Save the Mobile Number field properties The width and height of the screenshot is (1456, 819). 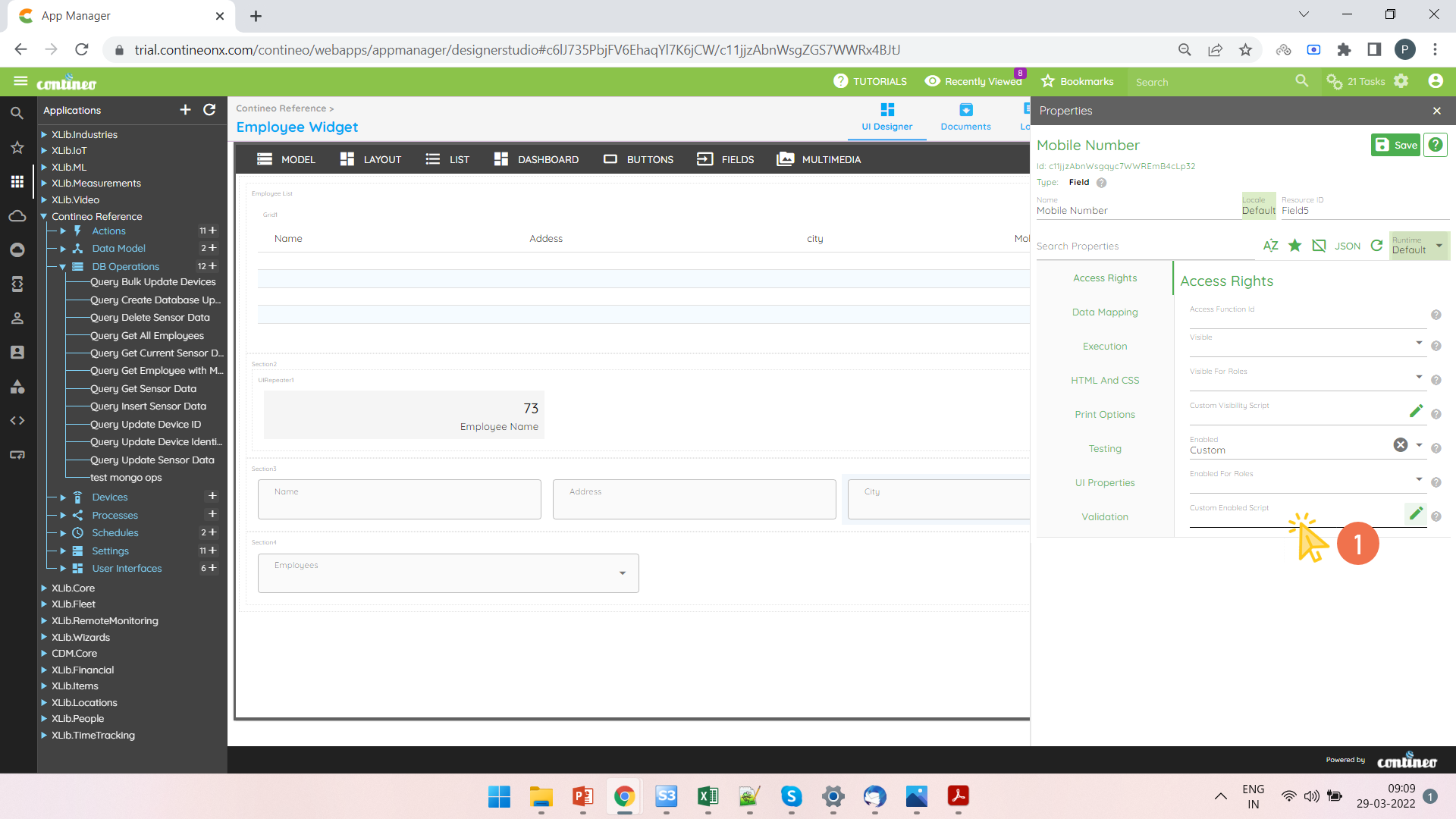(x=1395, y=145)
